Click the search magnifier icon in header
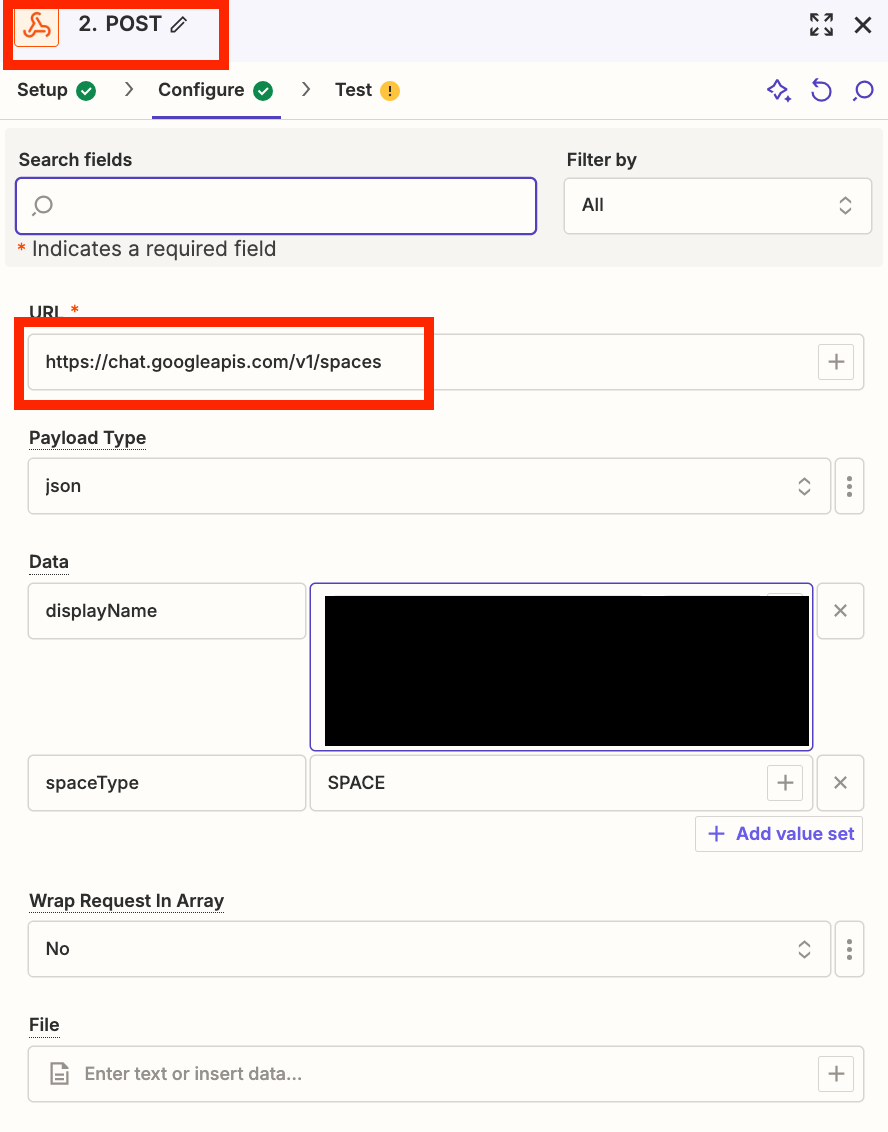Screen dimensions: 888x1132 point(863,90)
